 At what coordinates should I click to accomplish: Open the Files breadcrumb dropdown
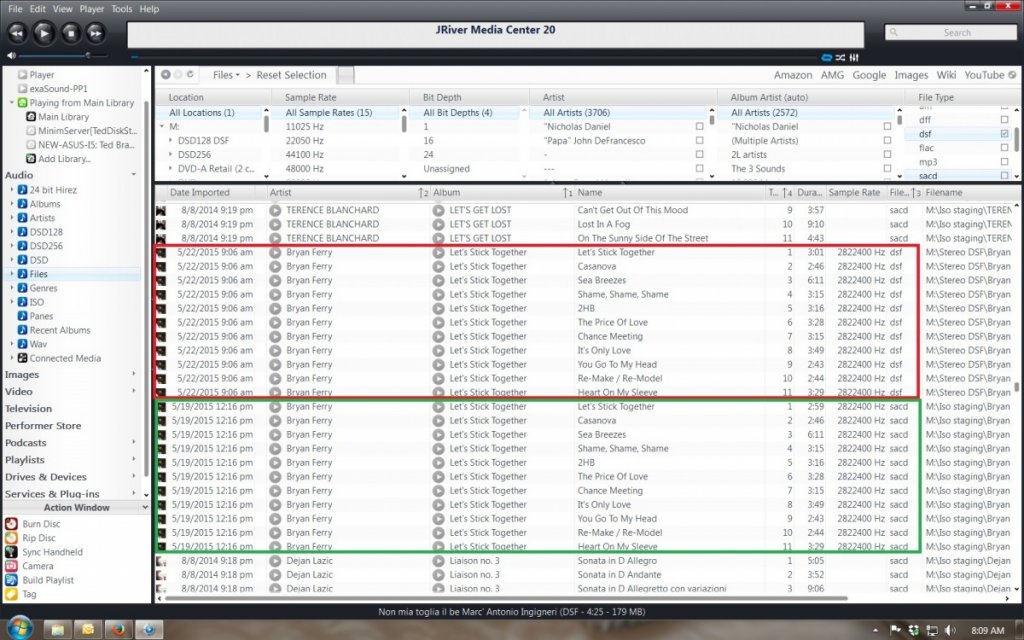tap(237, 75)
